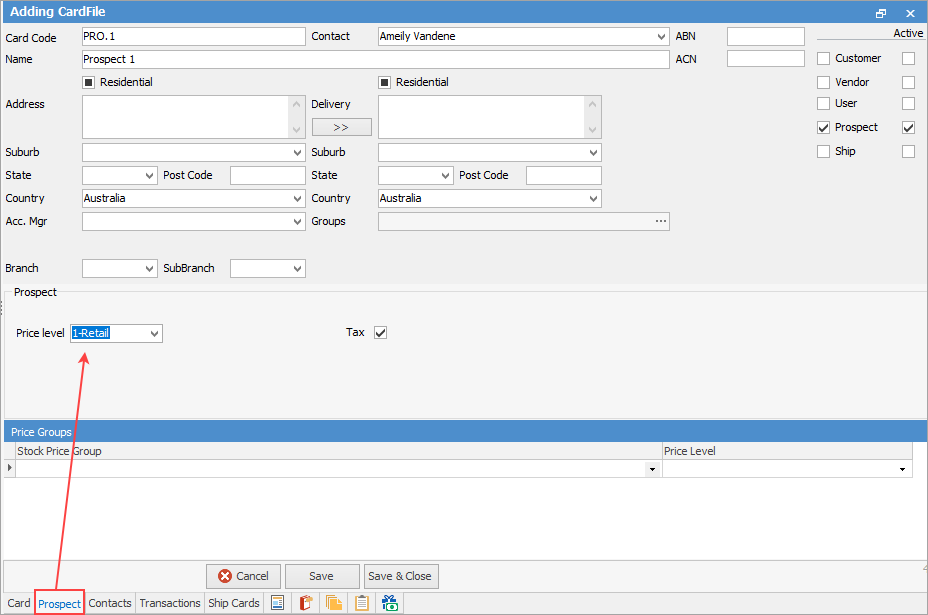Switch to the Transactions tab
The image size is (928, 615).
coord(170,603)
